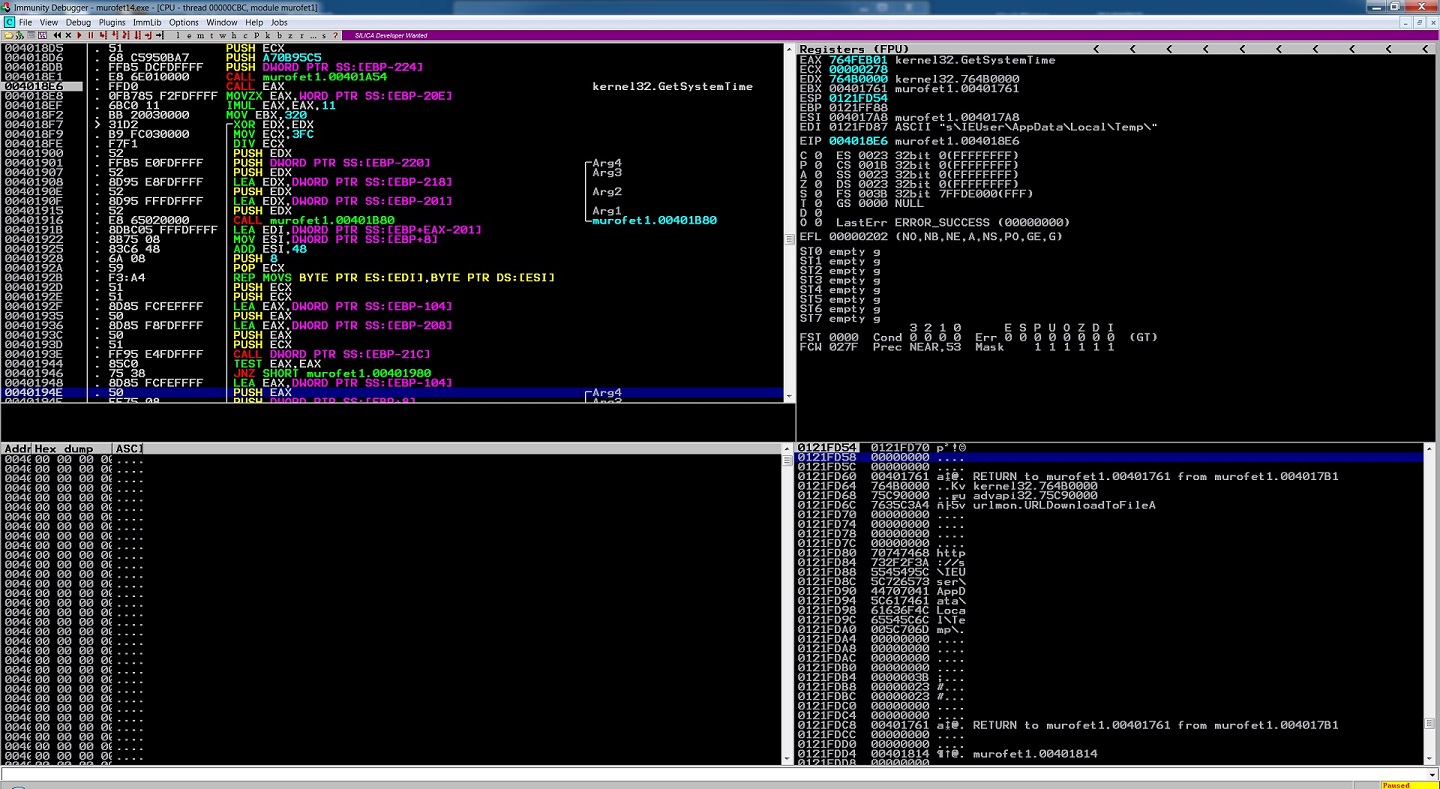
Task: Restart program with the rewind toolbar icon
Action: pos(57,35)
